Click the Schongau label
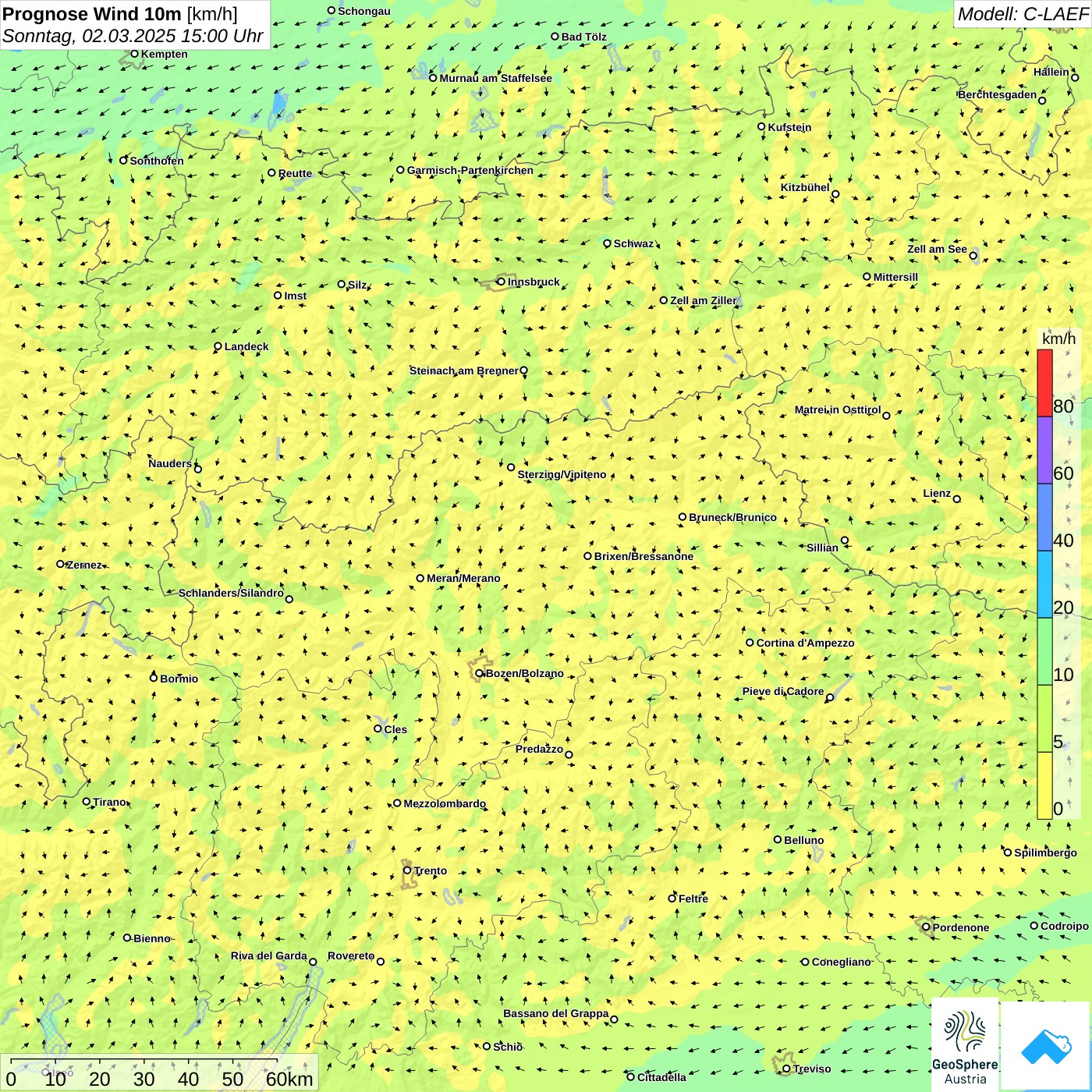This screenshot has width=1092, height=1092. pyautogui.click(x=363, y=11)
